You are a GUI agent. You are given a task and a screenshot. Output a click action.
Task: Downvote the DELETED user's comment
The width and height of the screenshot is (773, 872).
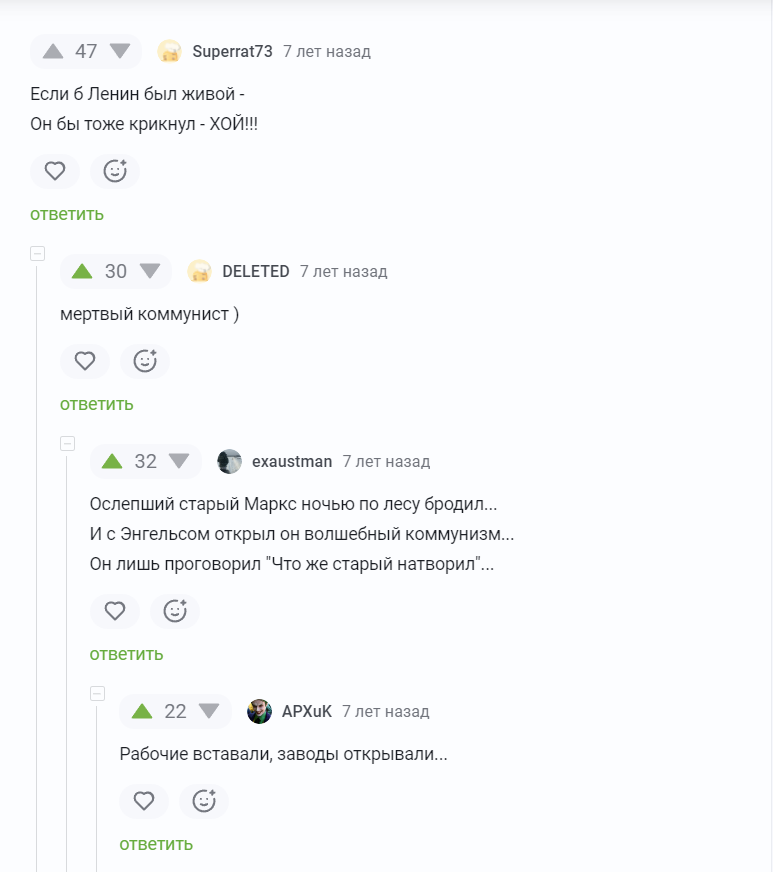pos(150,271)
